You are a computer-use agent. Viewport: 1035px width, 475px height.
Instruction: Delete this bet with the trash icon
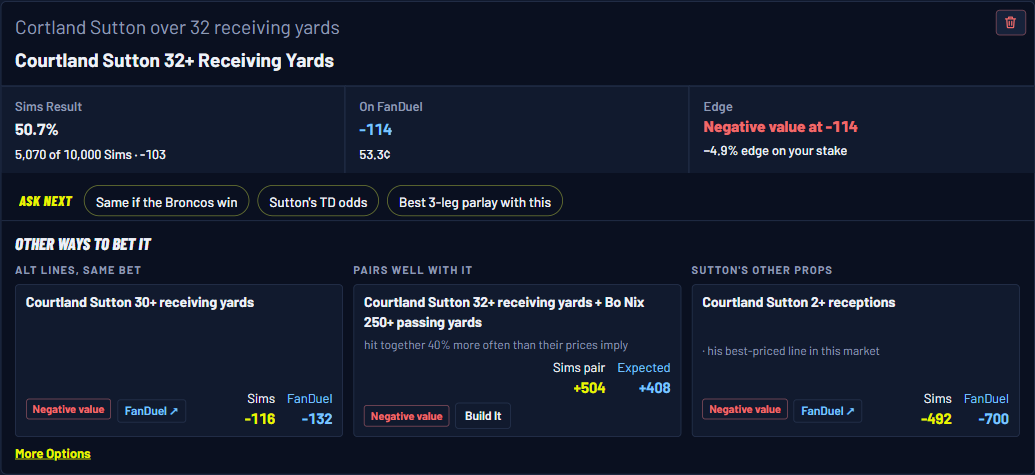[x=1010, y=23]
